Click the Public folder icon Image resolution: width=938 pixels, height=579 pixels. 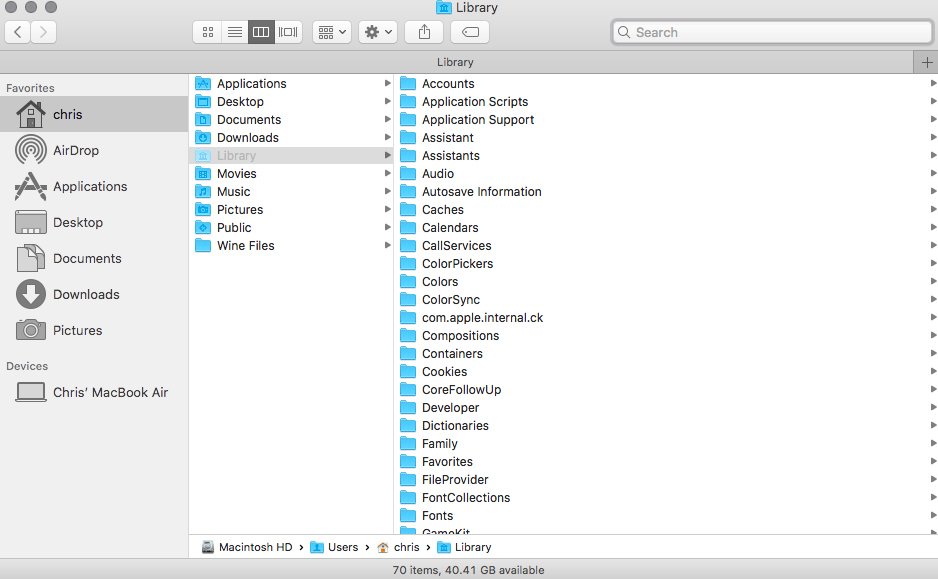[x=203, y=227]
